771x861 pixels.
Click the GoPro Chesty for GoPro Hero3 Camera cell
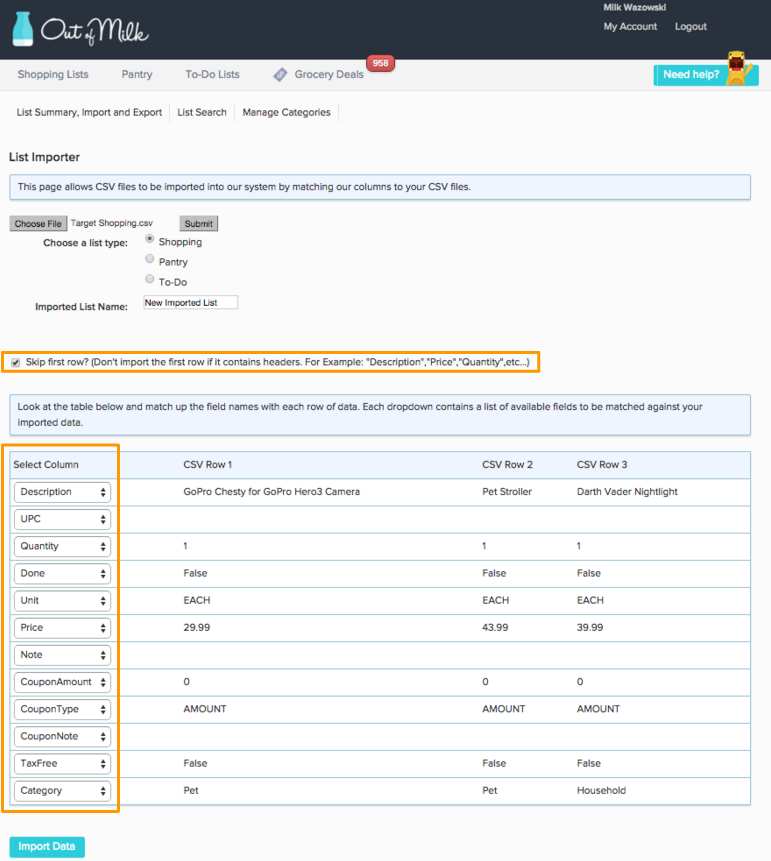(271, 491)
